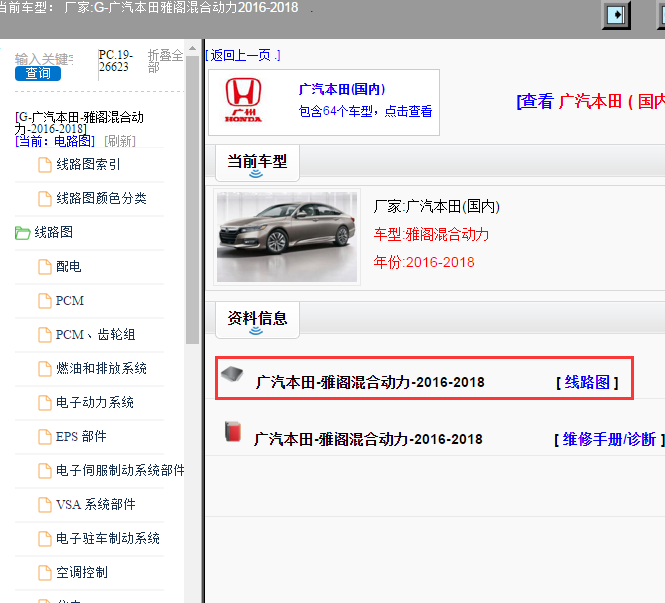Image resolution: width=665 pixels, height=603 pixels.
Task: Open 燃油和排放系统 tree item
Action: [x=101, y=368]
